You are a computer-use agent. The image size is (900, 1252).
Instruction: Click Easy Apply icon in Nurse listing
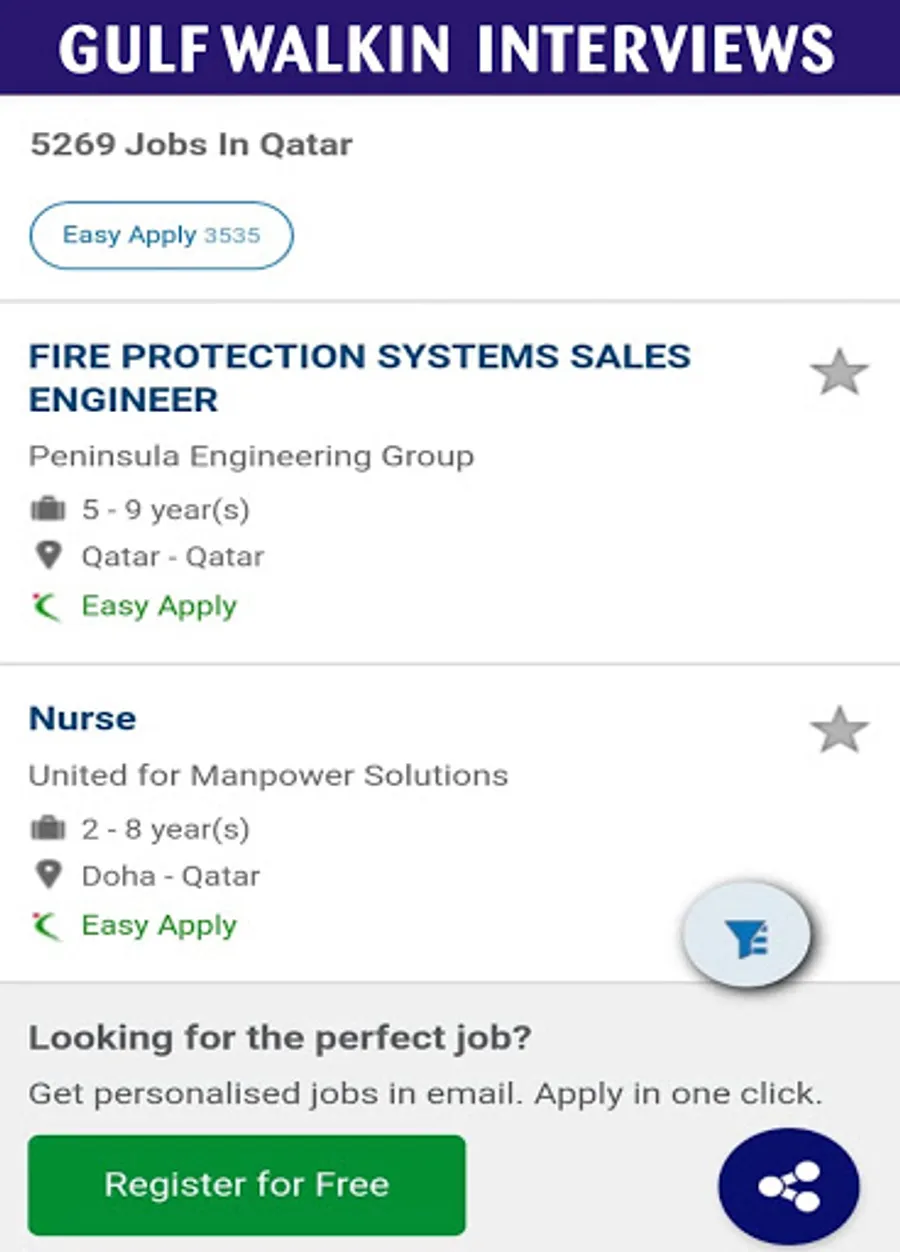pos(46,925)
